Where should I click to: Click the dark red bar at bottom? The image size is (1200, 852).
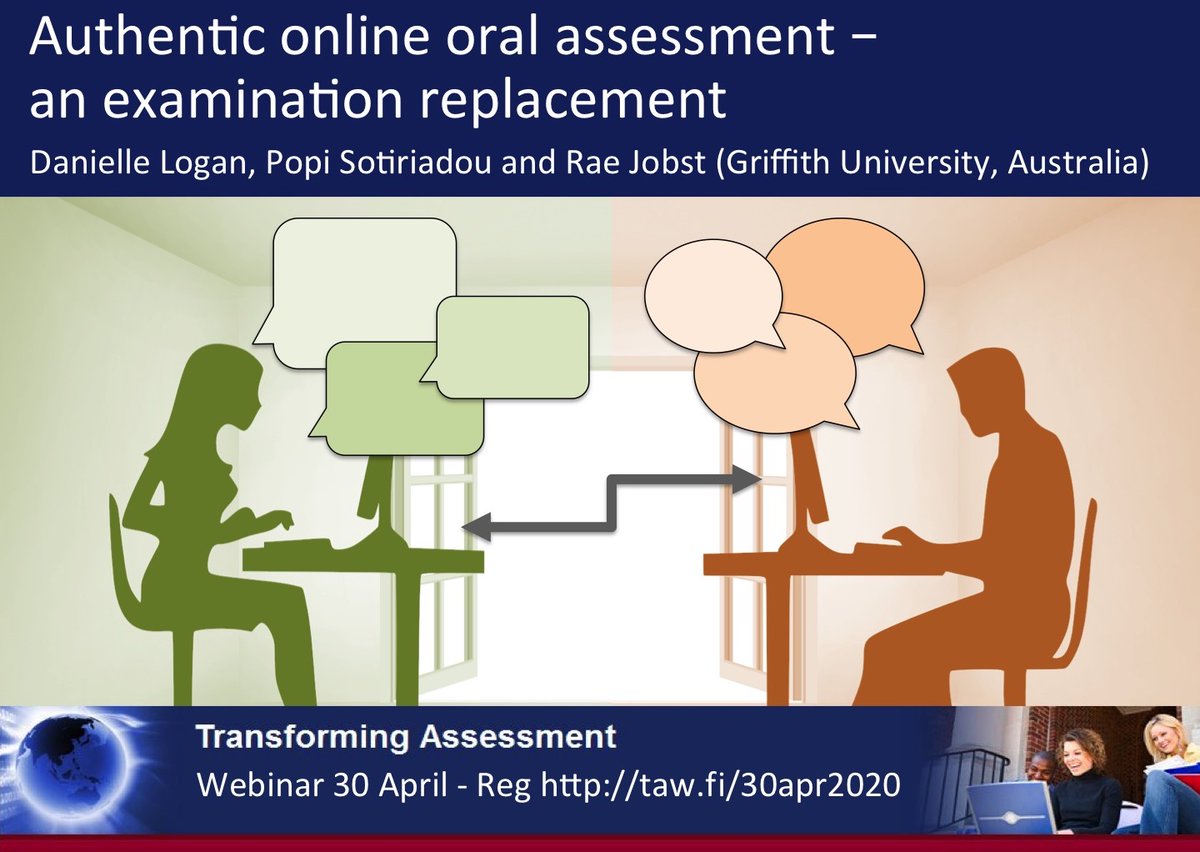600,846
